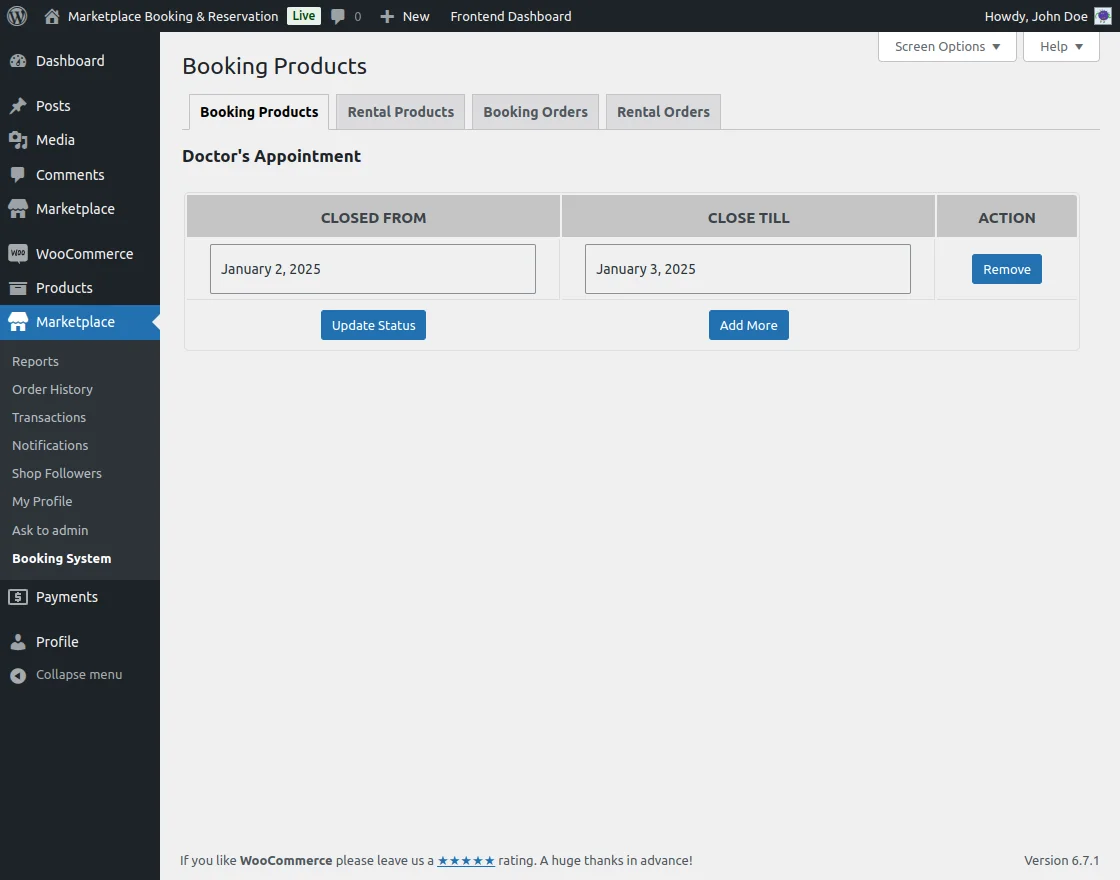Click the Media icon in sidebar
The height and width of the screenshot is (880, 1120).
tap(18, 140)
